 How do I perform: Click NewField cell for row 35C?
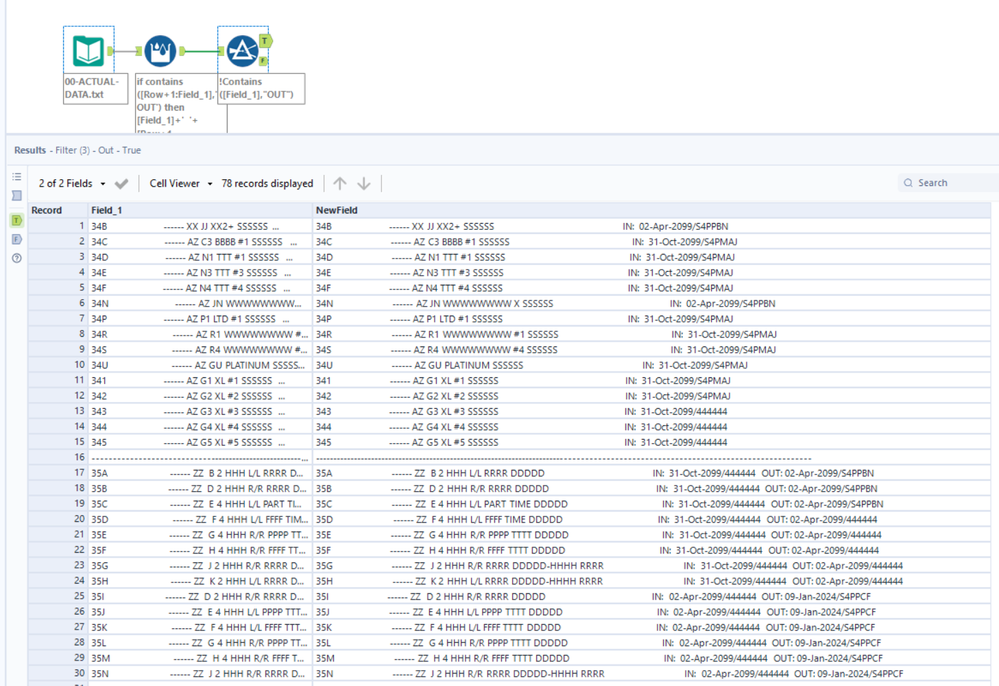(652, 504)
